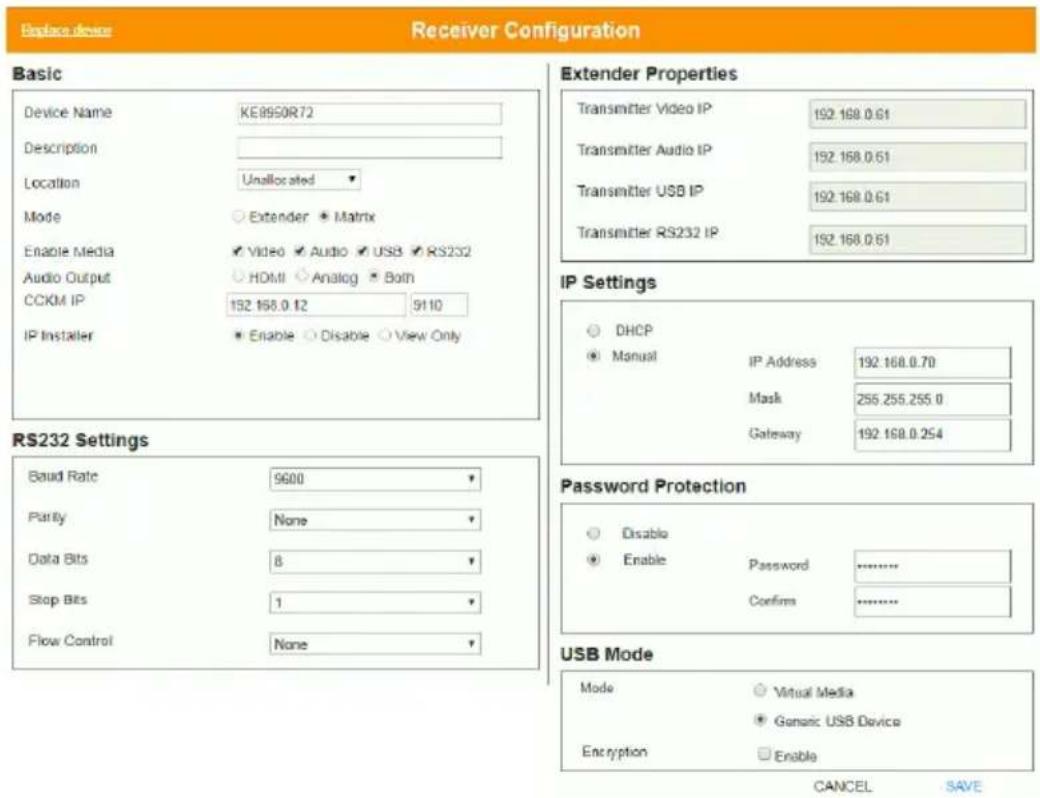Toggle the Audio media checkbox
1040x798 pixels.
(x=300, y=251)
